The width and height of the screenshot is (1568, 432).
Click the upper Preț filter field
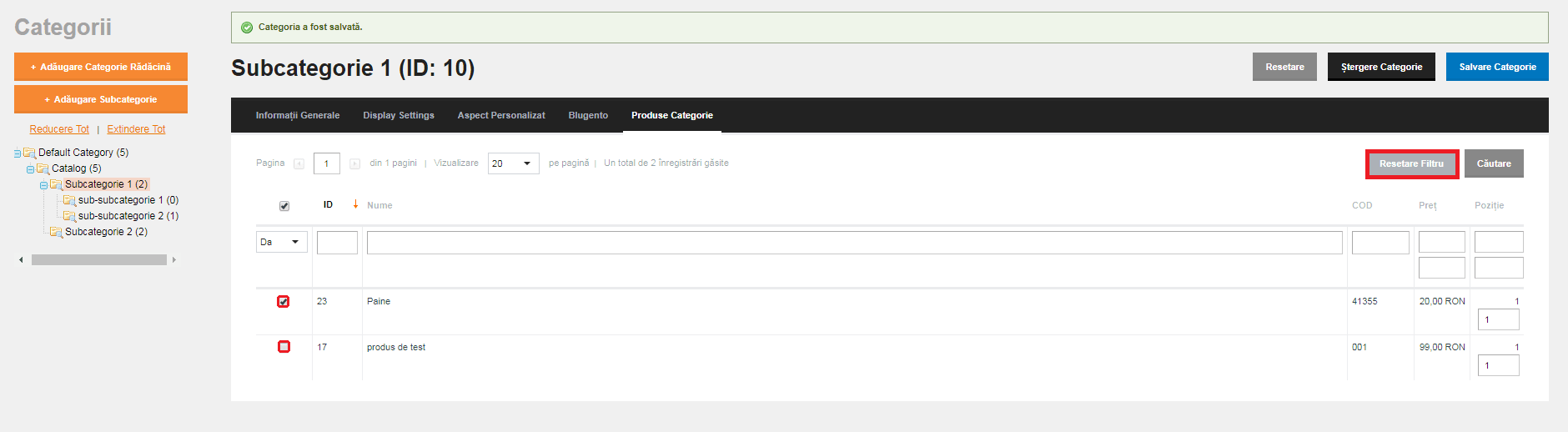(x=1442, y=242)
